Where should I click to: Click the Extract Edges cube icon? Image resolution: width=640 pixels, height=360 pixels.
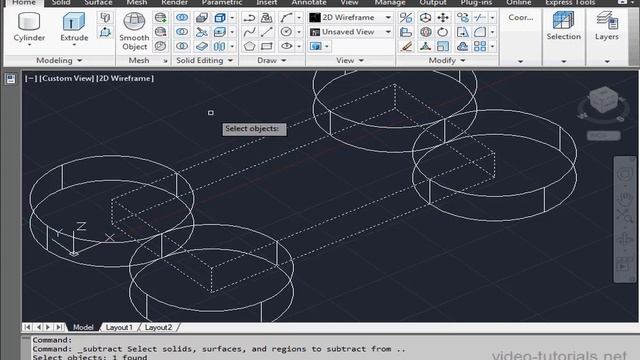click(x=220, y=18)
